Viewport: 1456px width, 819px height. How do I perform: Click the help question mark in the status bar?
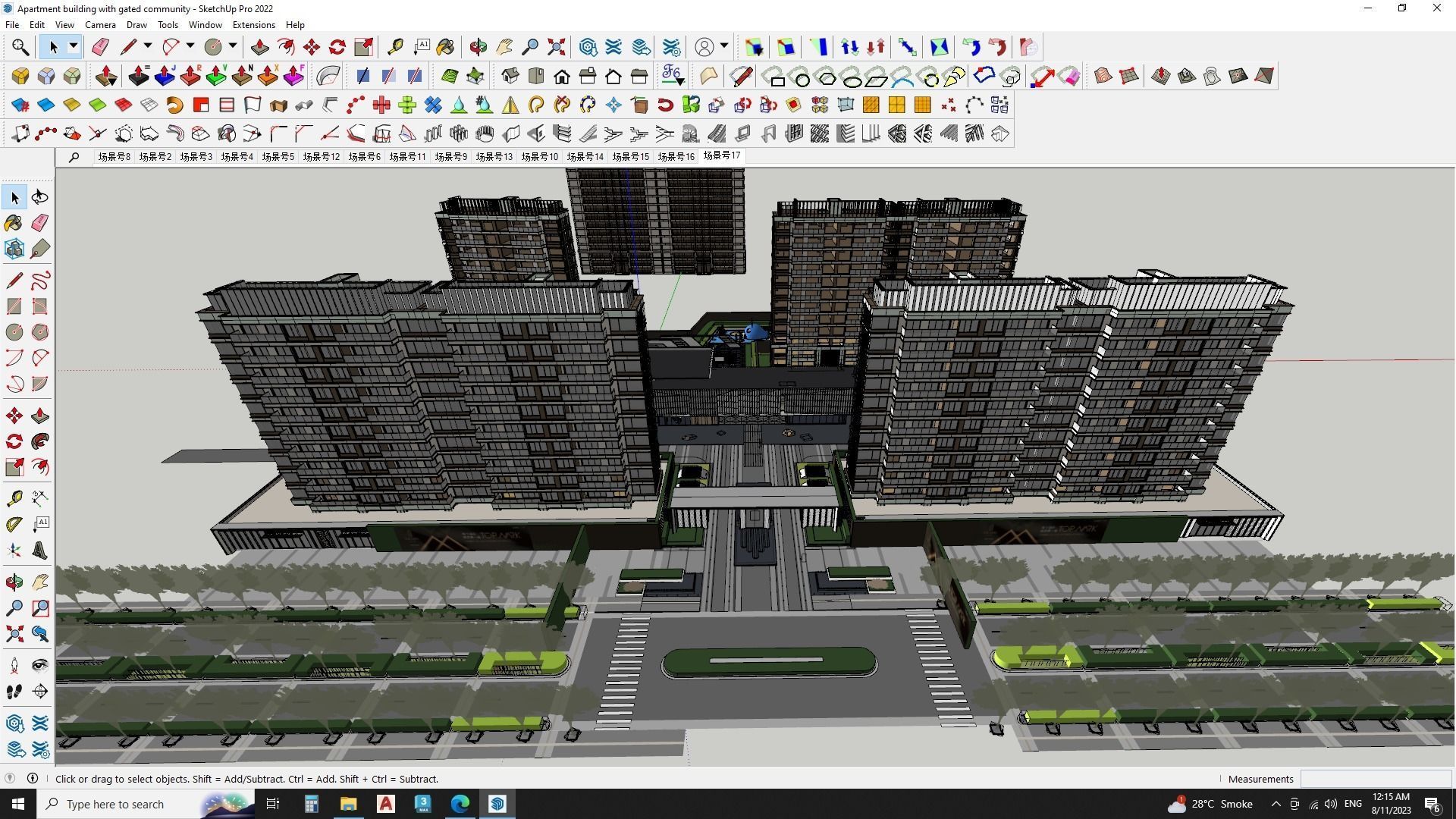click(x=33, y=779)
